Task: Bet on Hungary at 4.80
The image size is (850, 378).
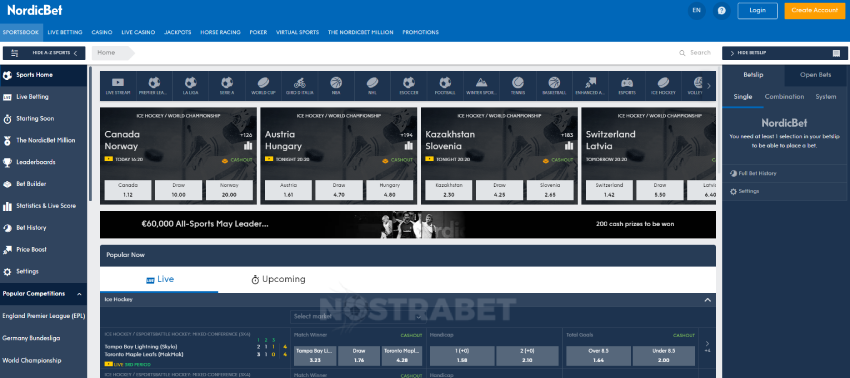Action: point(390,190)
